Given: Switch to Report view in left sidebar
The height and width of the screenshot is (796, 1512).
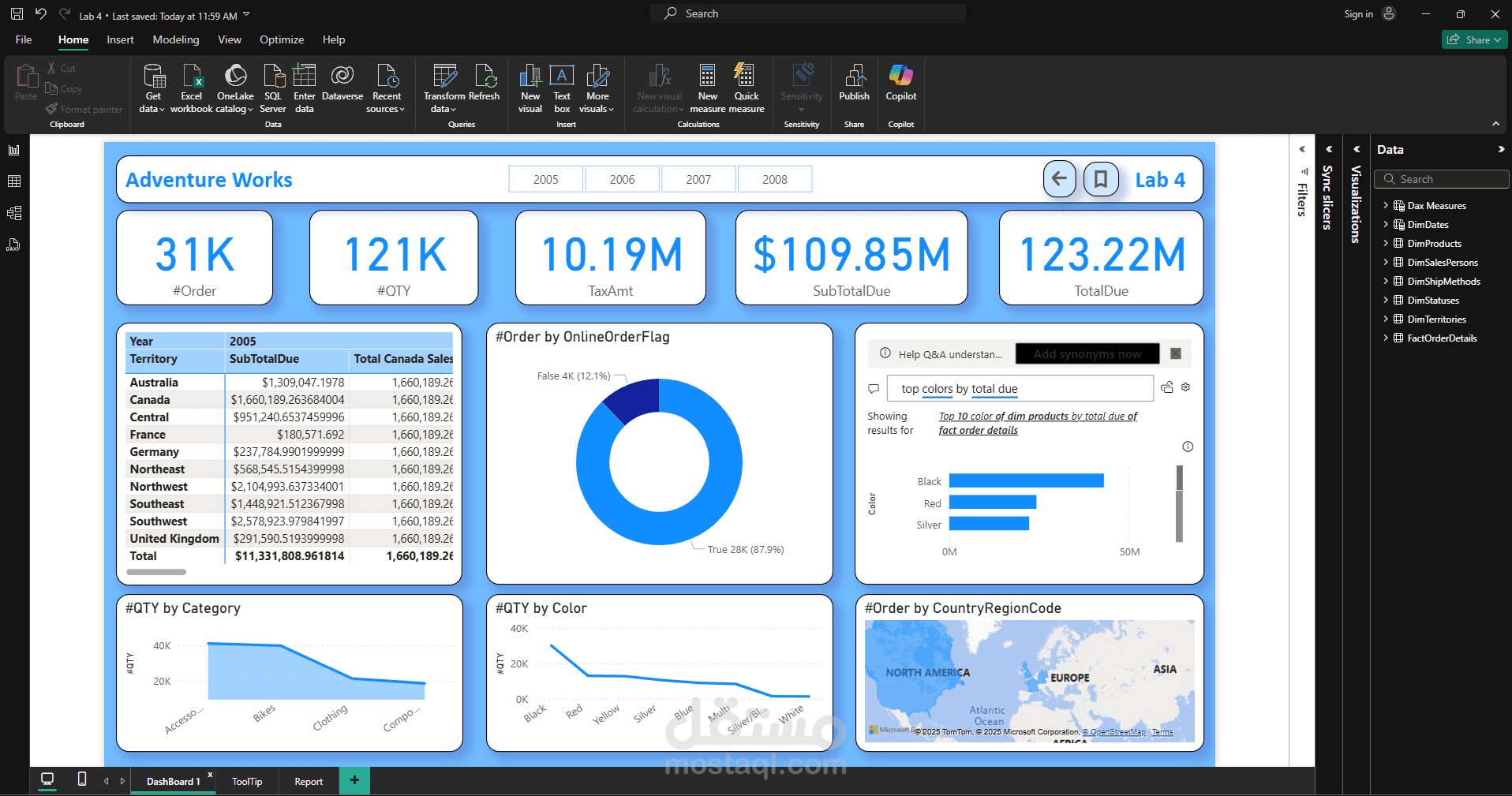Looking at the screenshot, I should tap(14, 150).
